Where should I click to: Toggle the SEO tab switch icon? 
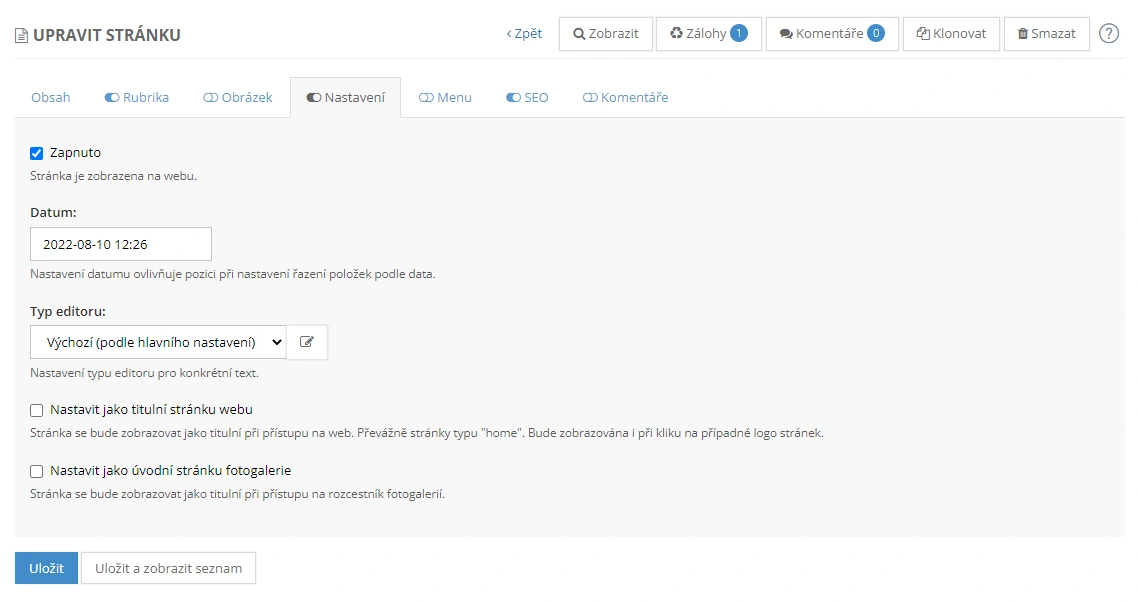[513, 98]
